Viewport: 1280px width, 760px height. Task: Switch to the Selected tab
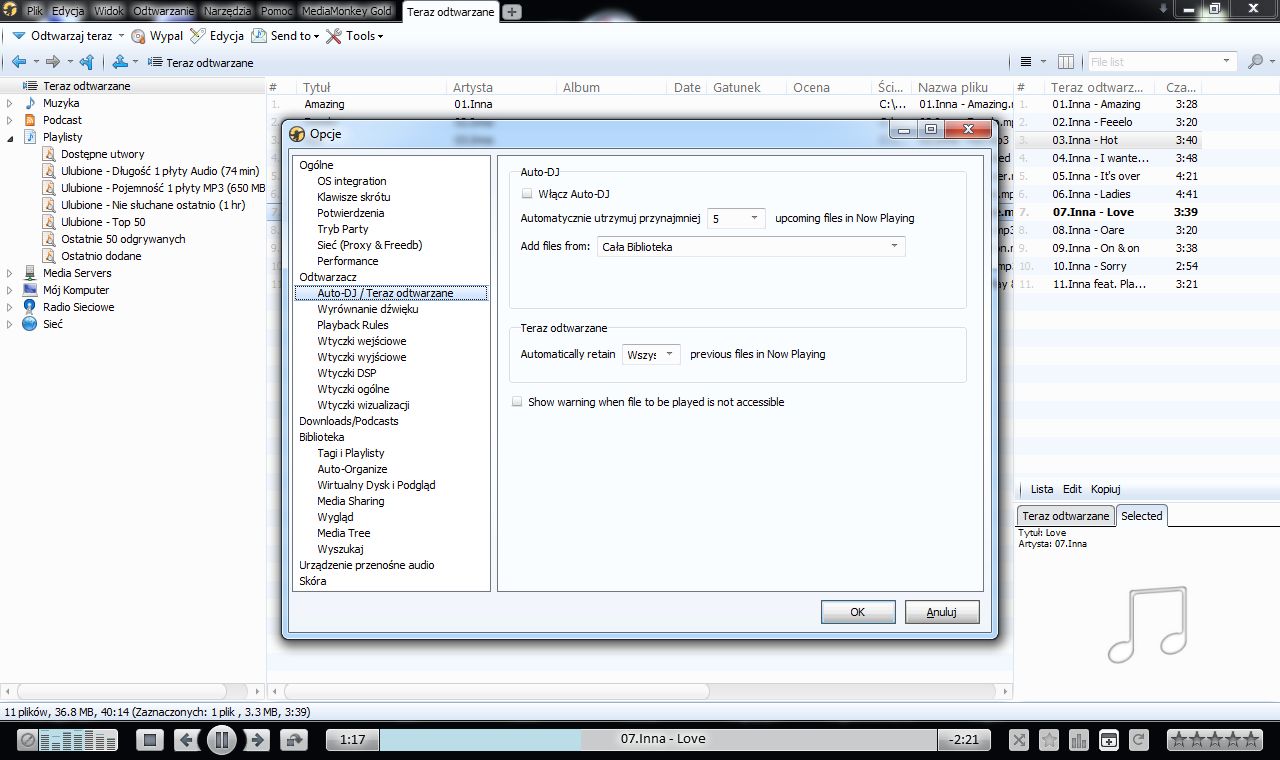1141,516
